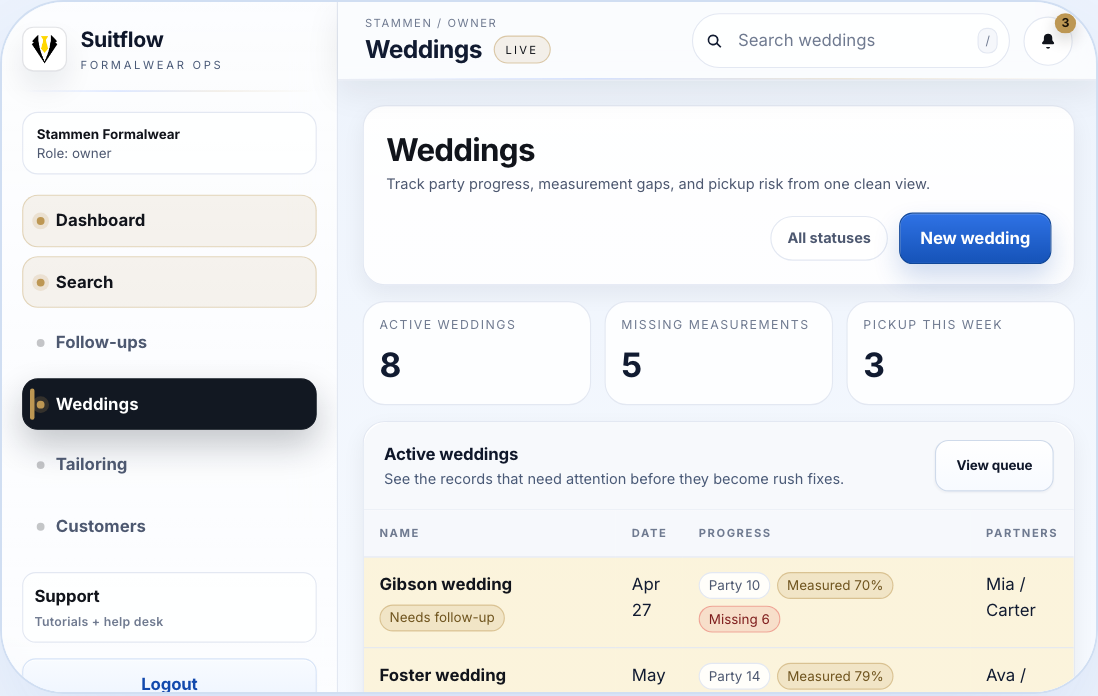Click the NAME column header
Screen dimensions: 1098x696
coord(399,533)
